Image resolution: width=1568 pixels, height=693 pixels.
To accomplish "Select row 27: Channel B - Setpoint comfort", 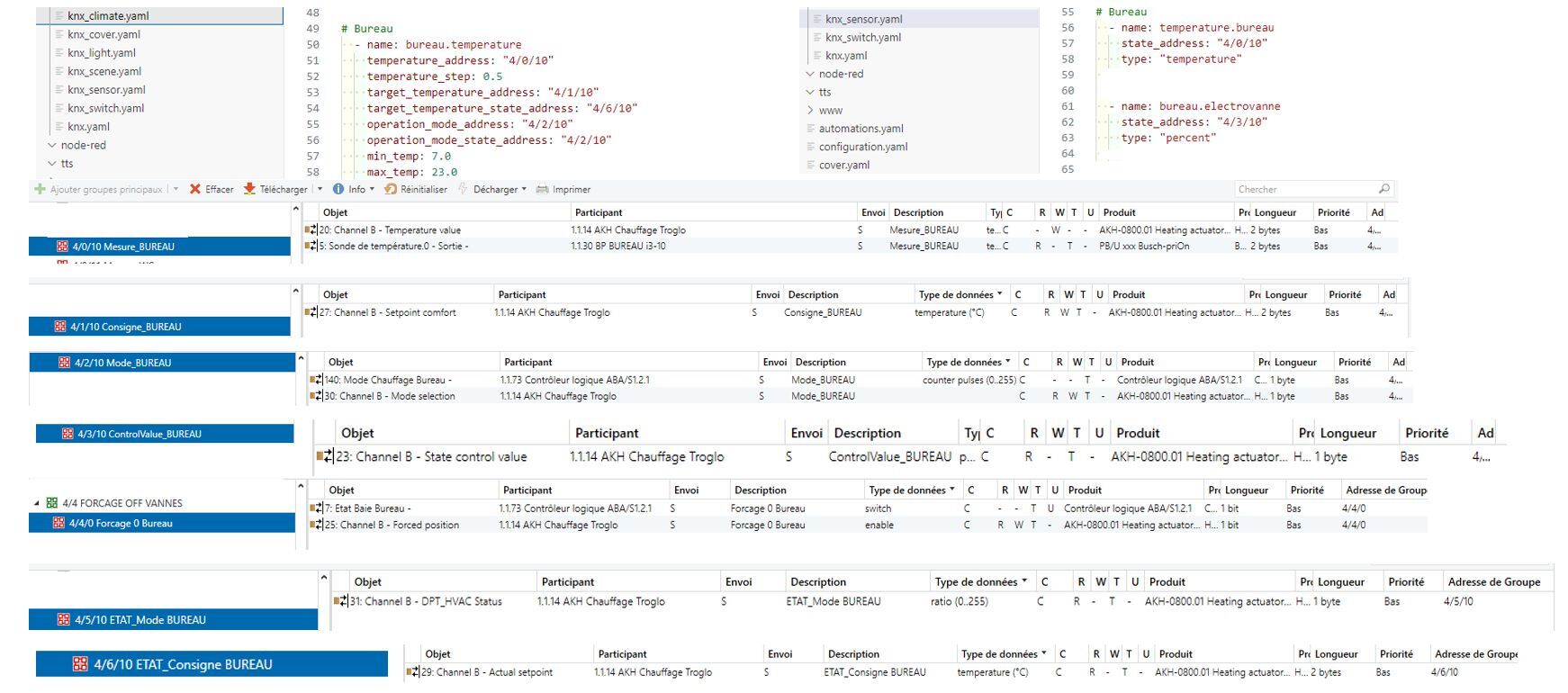I will pos(387,312).
